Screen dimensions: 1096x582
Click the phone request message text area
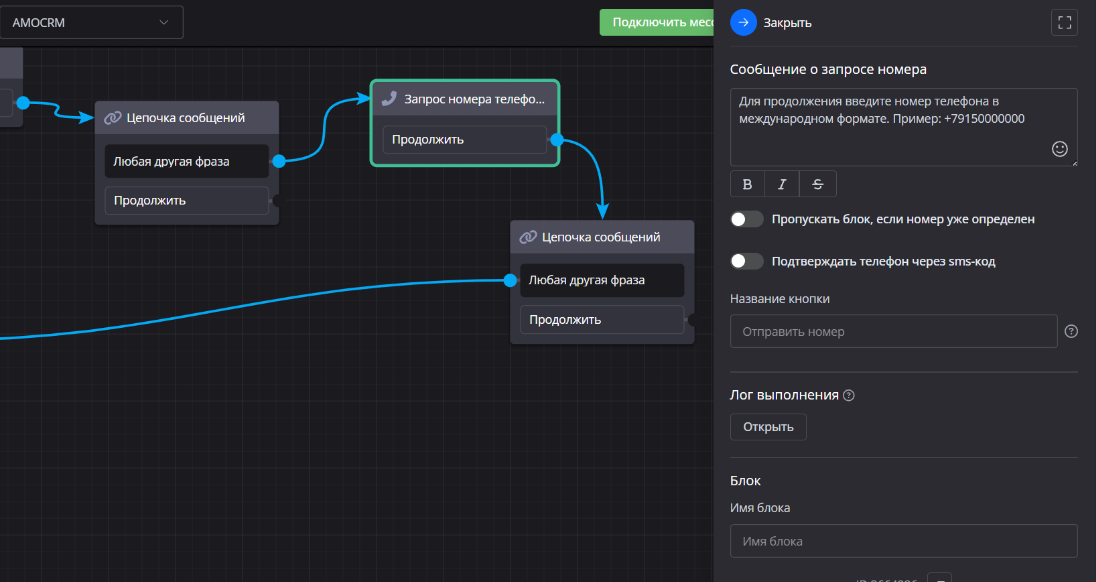890,125
